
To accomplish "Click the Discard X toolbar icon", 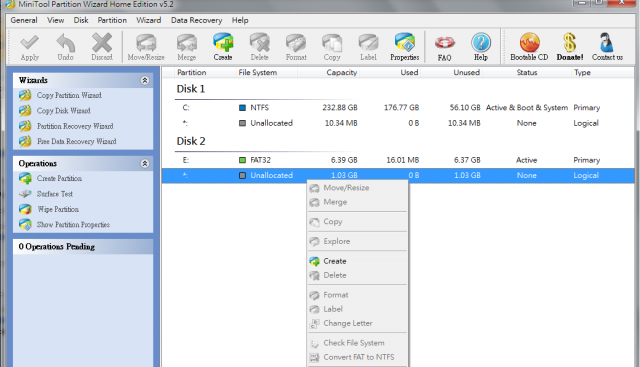I will (x=102, y=47).
